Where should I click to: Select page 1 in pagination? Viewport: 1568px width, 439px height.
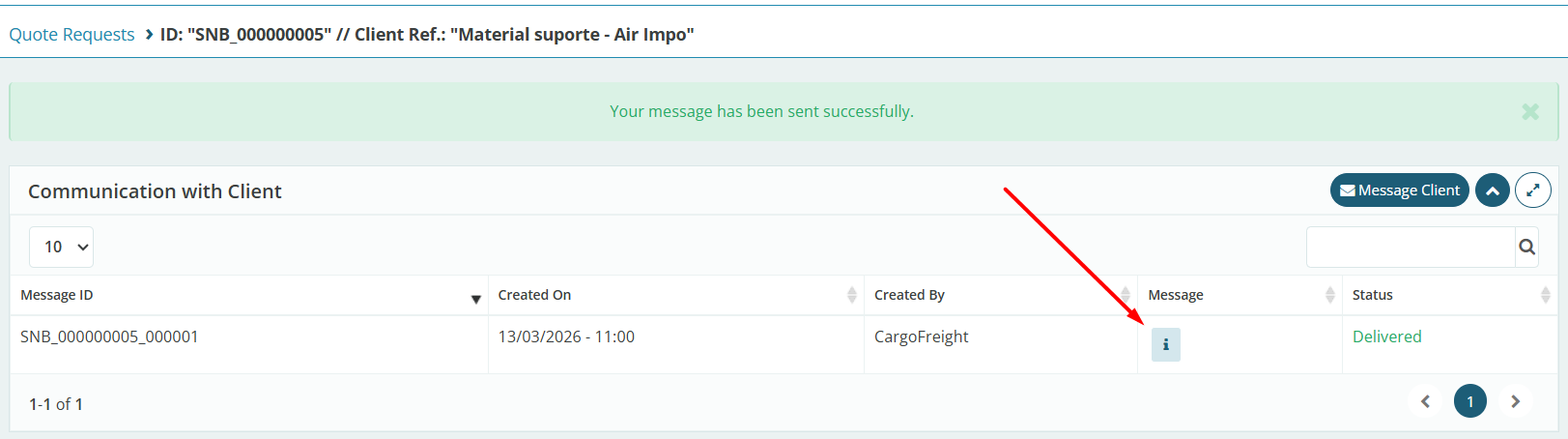(x=1469, y=401)
